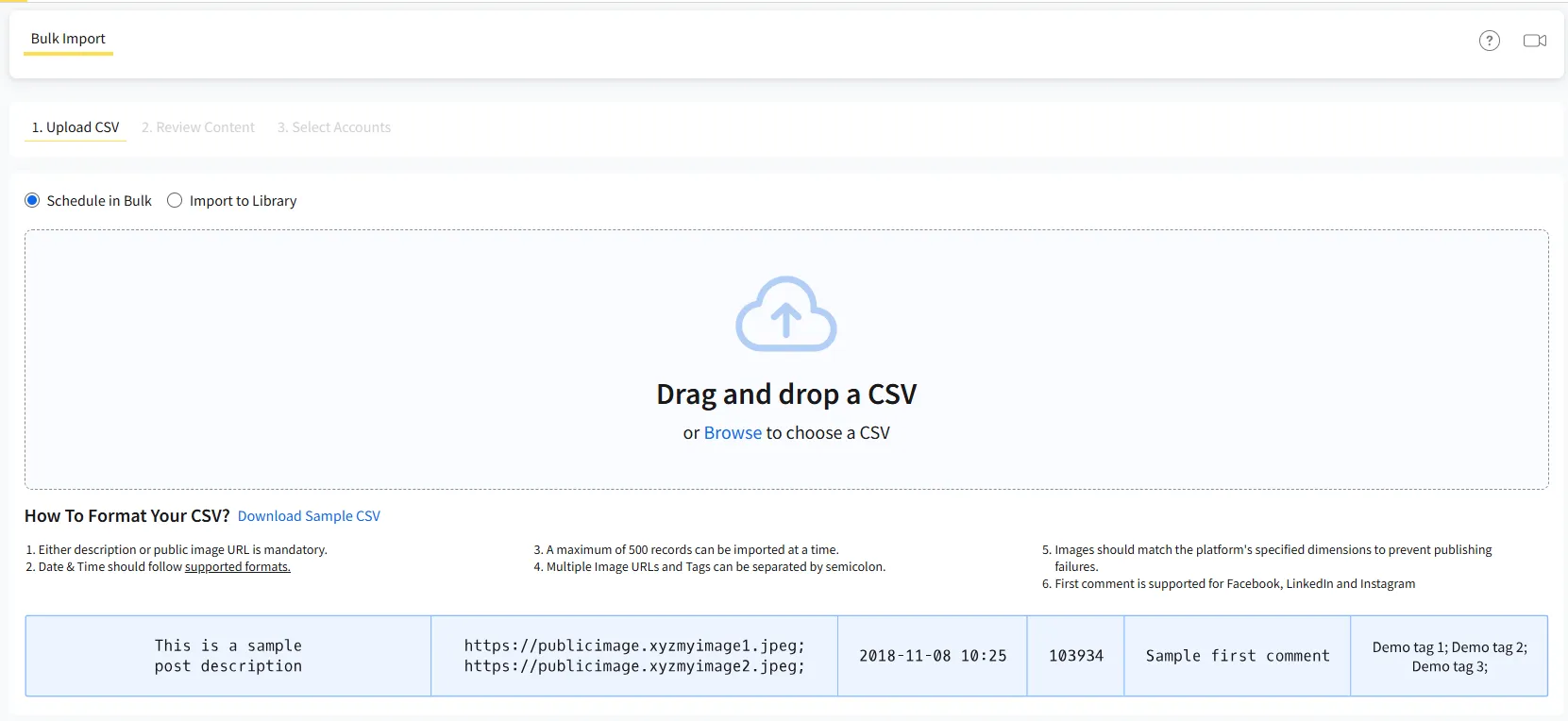Click the Demo tag sample cell
Image resolution: width=1568 pixels, height=721 pixels.
(1449, 656)
